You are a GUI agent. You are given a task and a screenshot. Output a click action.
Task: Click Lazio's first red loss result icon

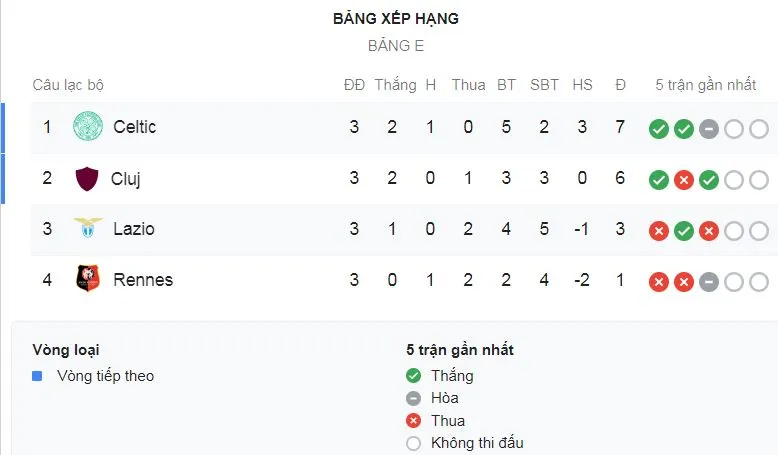click(x=658, y=231)
